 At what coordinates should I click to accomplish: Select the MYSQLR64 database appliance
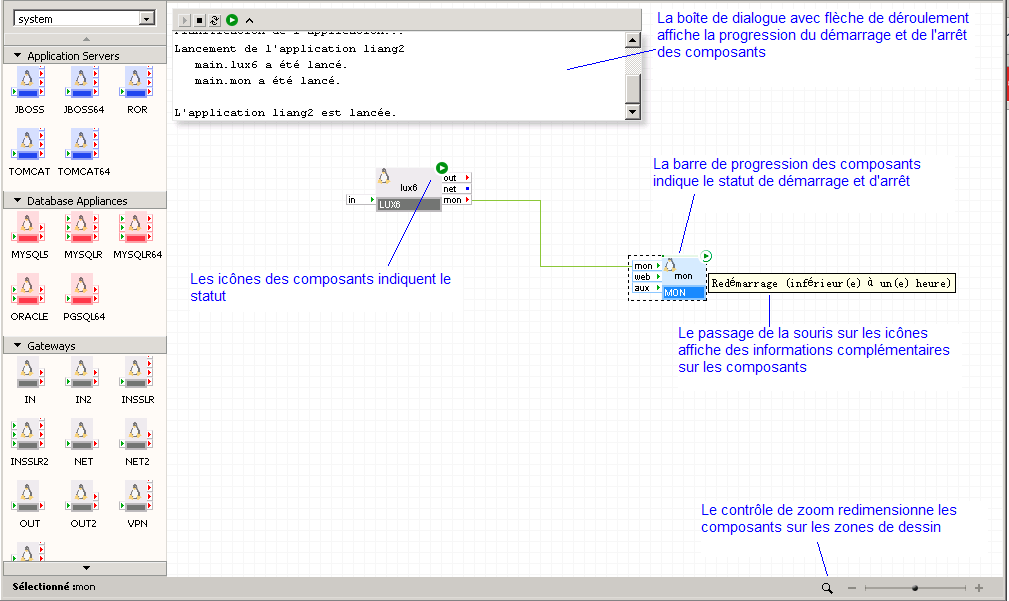click(x=136, y=227)
